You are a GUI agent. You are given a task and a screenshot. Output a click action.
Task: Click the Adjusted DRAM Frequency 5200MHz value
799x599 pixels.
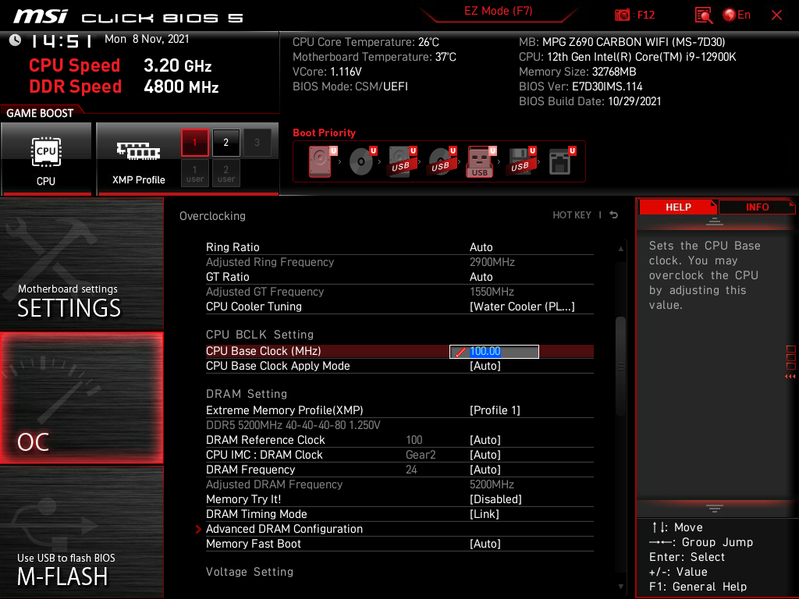(492, 484)
